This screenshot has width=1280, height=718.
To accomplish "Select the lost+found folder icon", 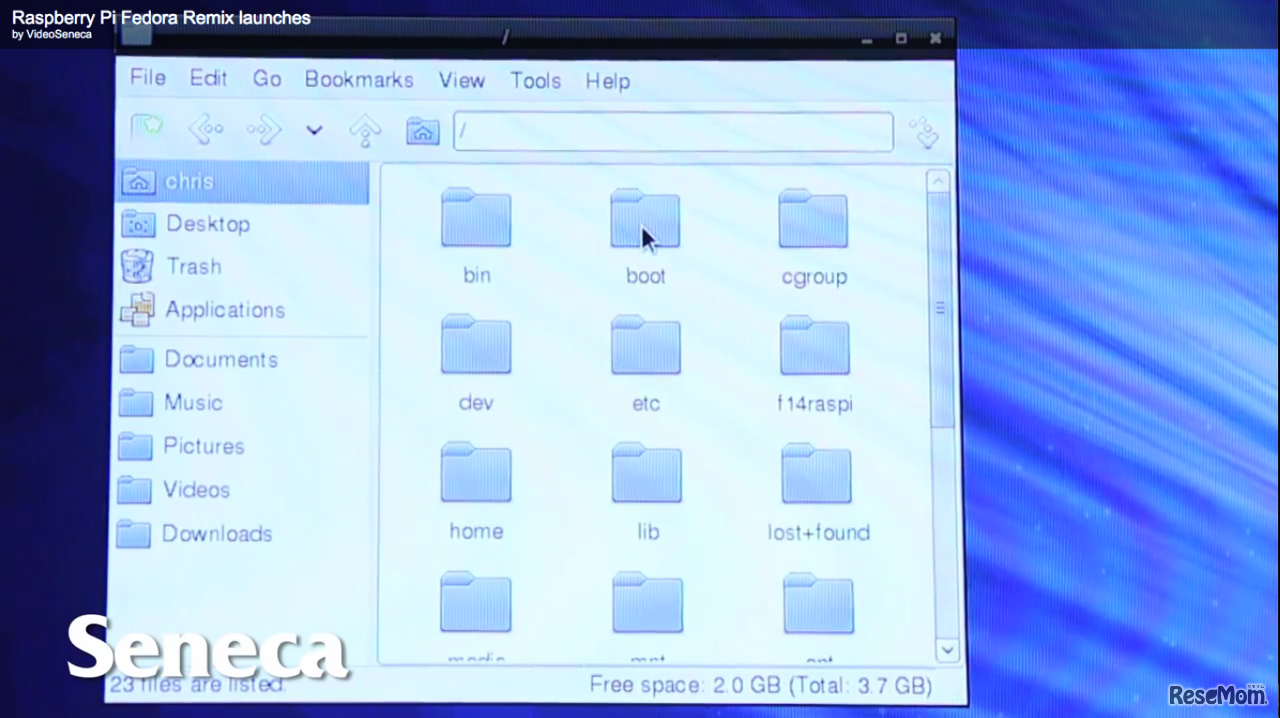I will point(817,473).
